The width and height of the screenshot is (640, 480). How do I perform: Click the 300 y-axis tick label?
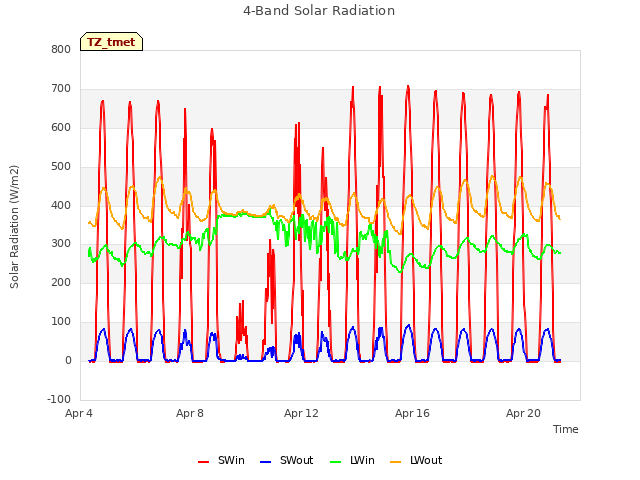tap(61, 244)
